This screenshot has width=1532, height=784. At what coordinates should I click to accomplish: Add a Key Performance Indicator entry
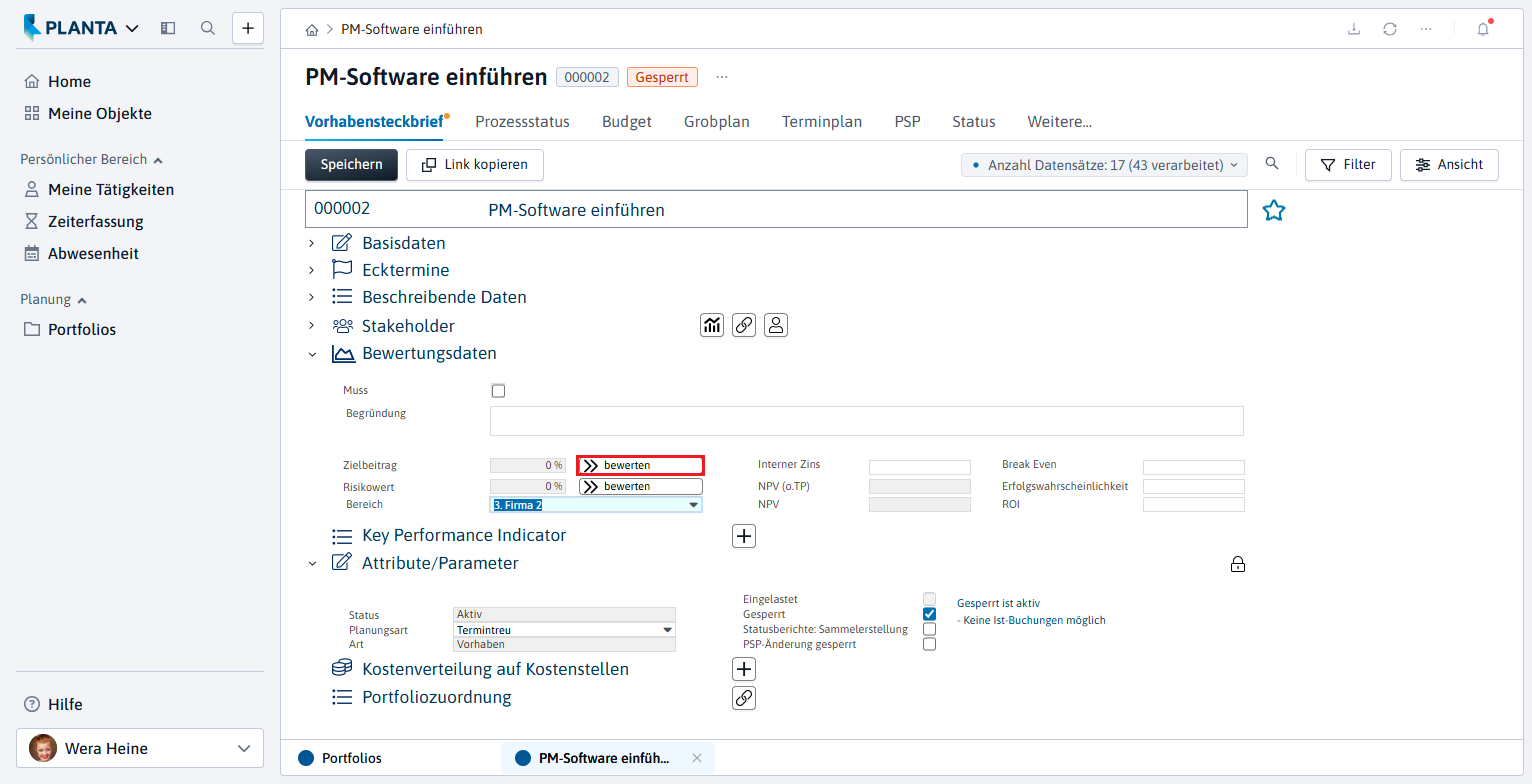744,536
